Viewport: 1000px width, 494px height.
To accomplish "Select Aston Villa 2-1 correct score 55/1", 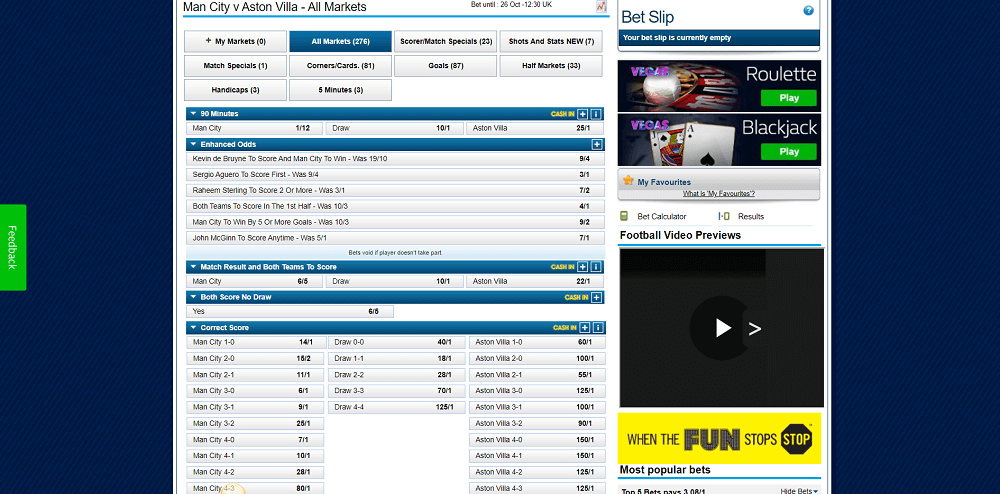I will pyautogui.click(x=537, y=375).
